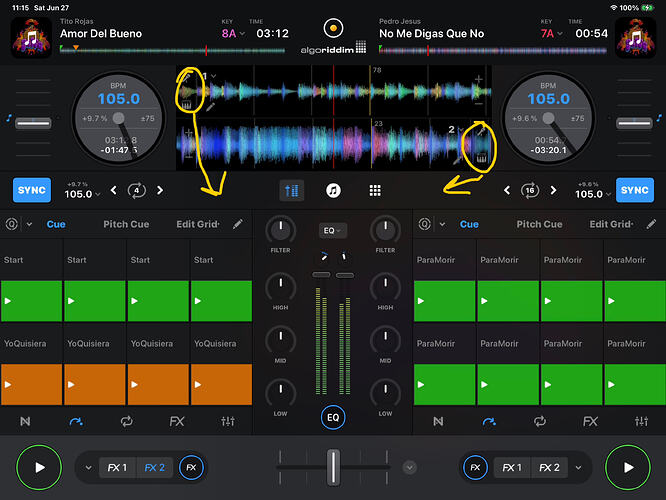Play the left deck track
The height and width of the screenshot is (500, 666).
39,467
